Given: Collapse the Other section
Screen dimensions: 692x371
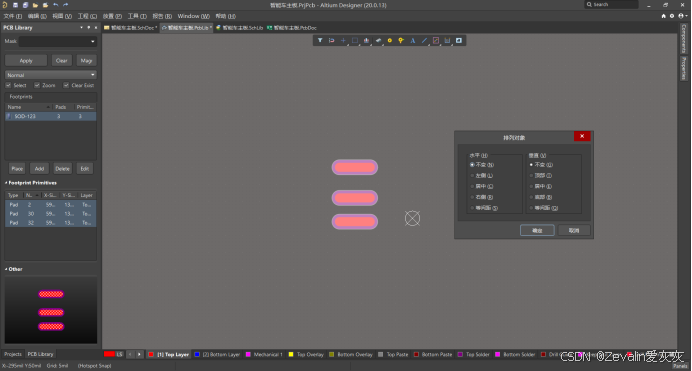Looking at the screenshot, I should click(x=6, y=269).
